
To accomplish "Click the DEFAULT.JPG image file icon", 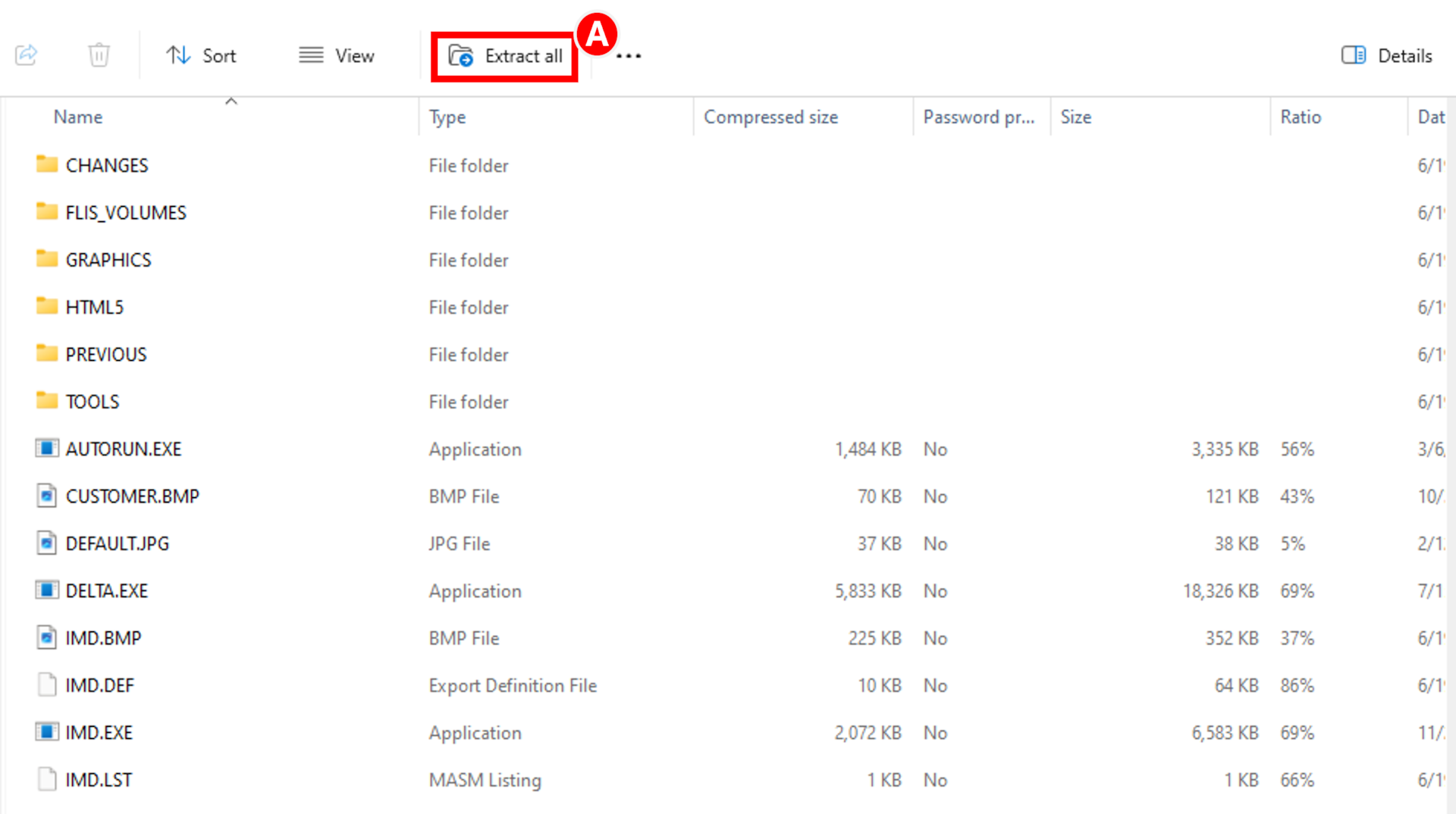I will click(47, 543).
